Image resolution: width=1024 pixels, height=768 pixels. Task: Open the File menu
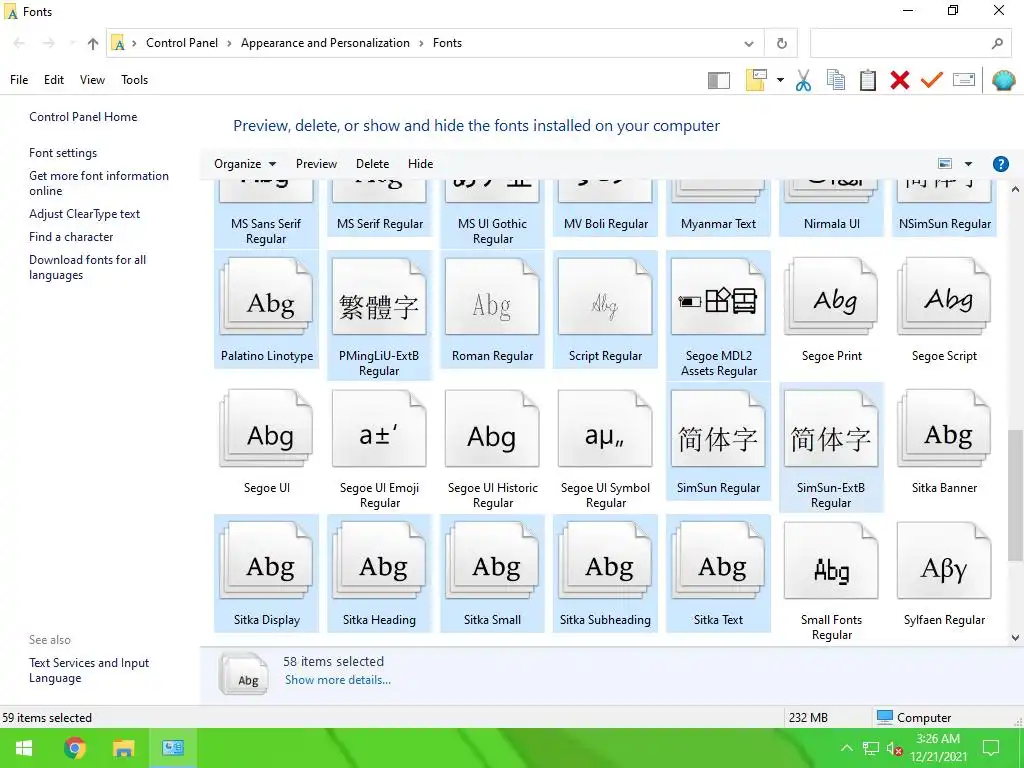pyautogui.click(x=19, y=80)
